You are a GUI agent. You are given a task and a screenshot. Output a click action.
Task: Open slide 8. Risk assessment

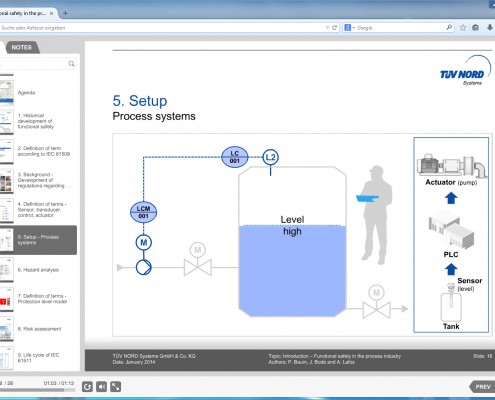[x=38, y=329]
